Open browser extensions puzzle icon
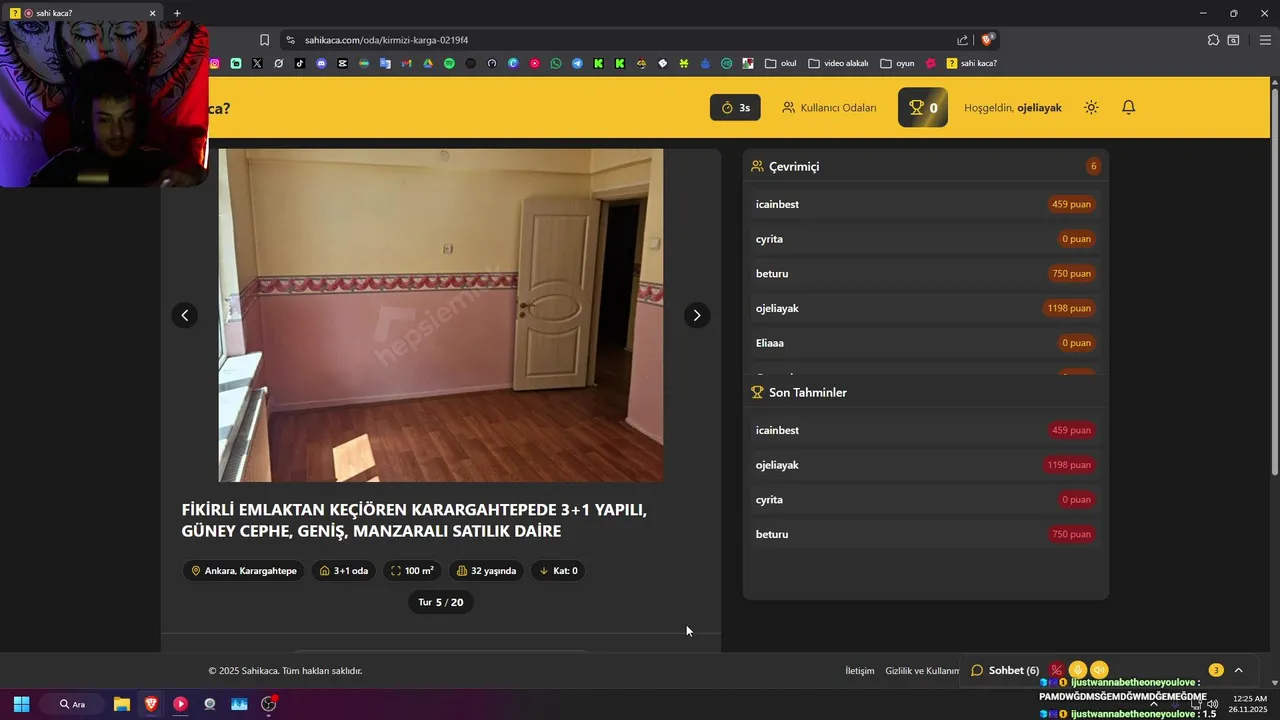 1213,40
